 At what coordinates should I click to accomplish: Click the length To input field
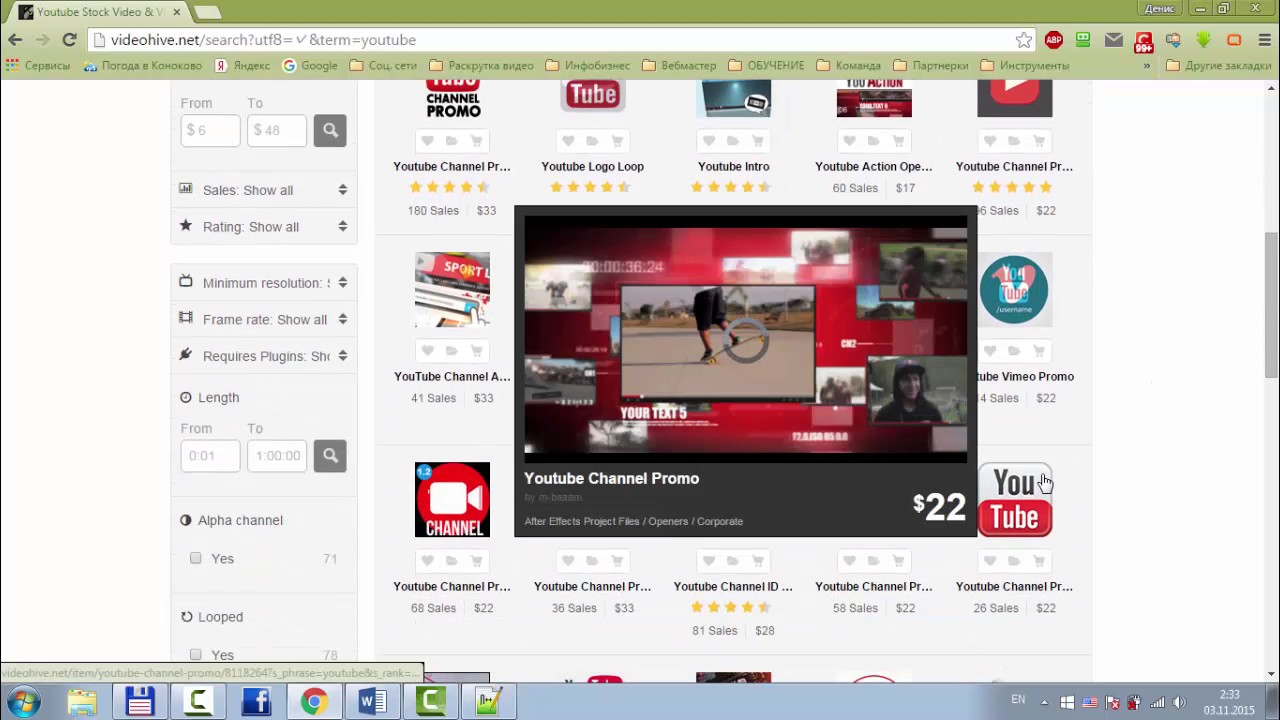276,456
